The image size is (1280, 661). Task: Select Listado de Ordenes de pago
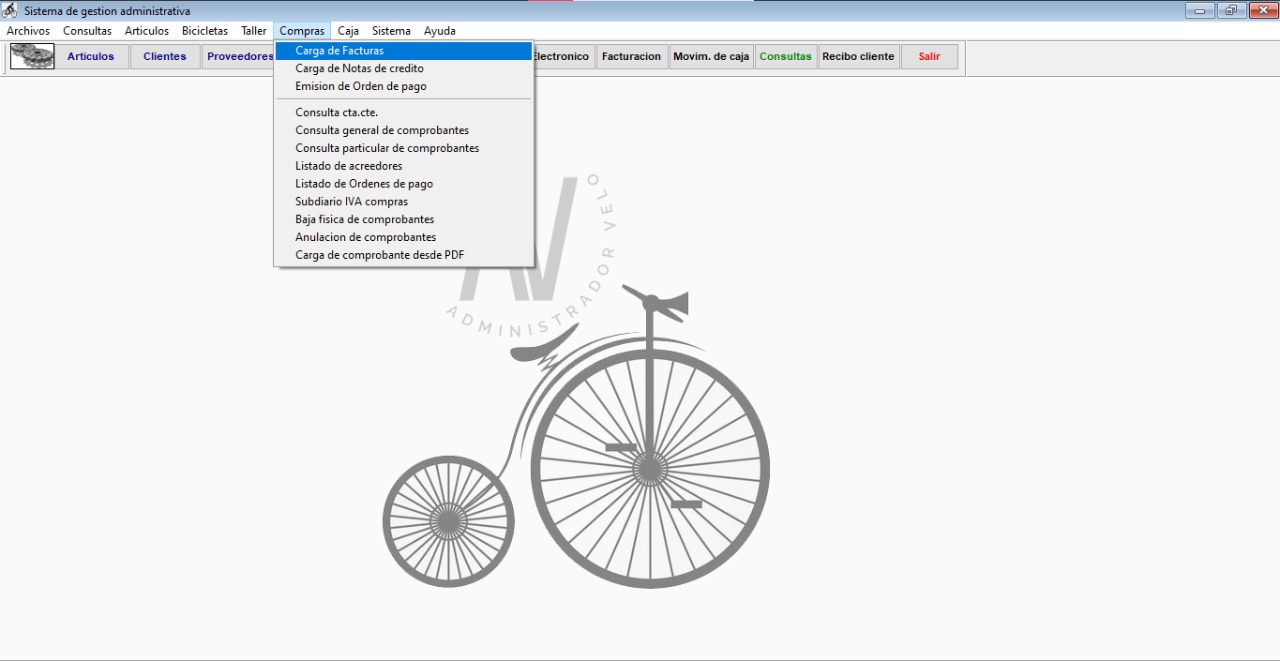point(404,184)
